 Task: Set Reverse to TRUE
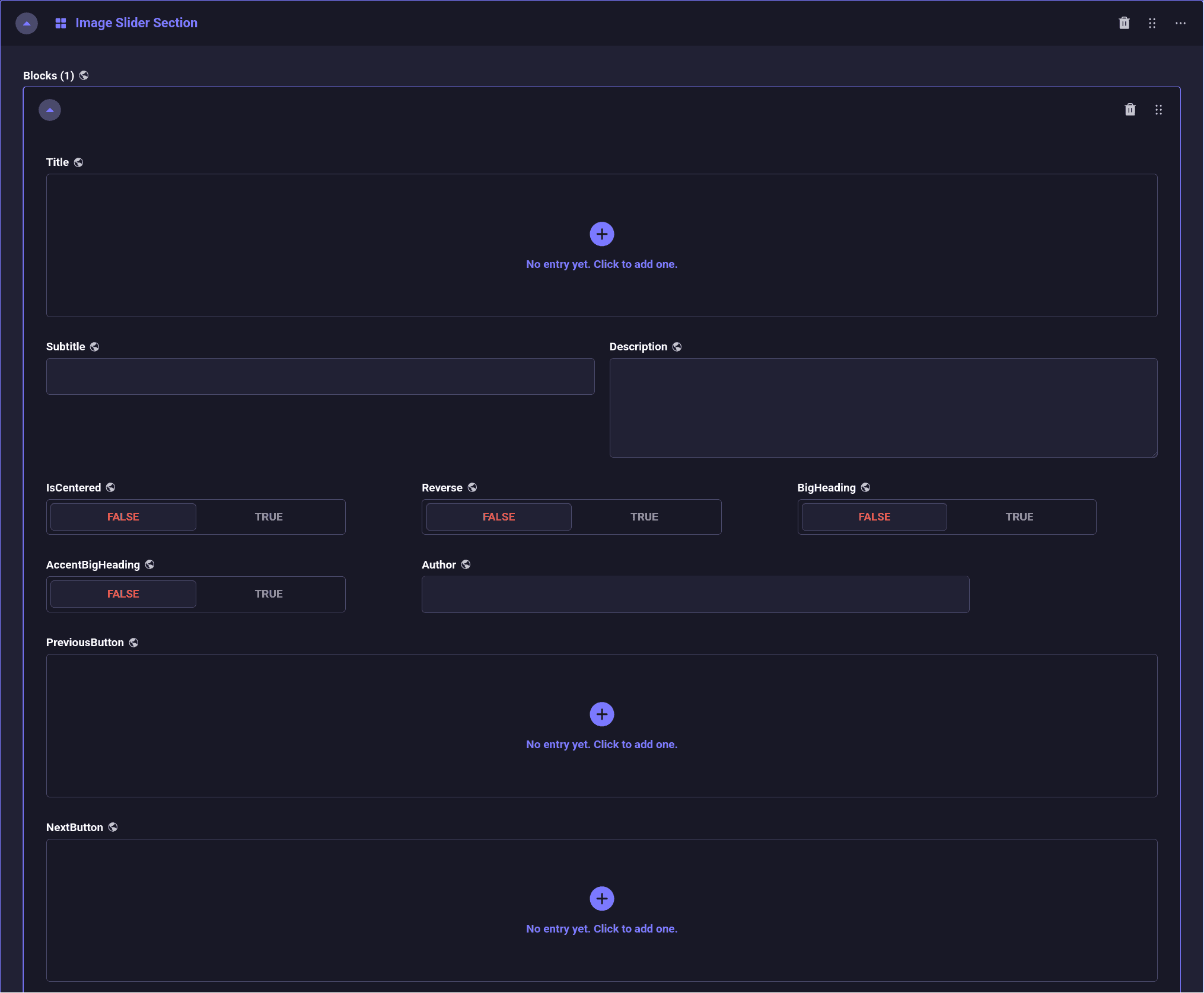(644, 517)
